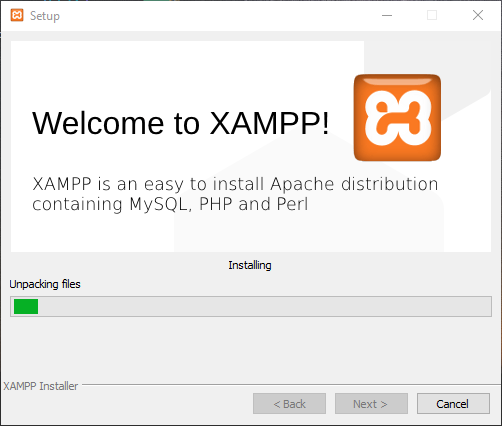Close the Setup window
This screenshot has height=426, width=502.
478,15
